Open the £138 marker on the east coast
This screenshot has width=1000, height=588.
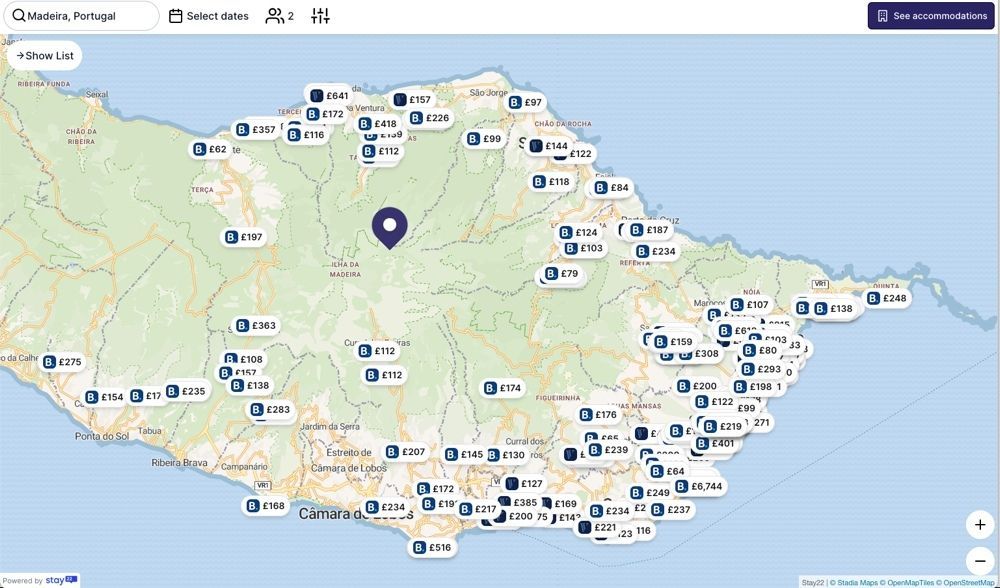833,309
